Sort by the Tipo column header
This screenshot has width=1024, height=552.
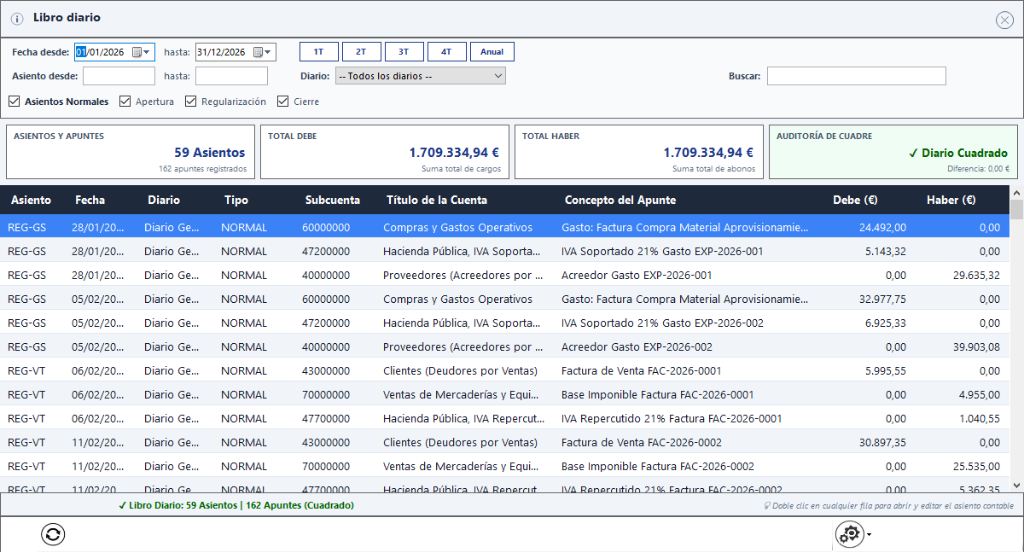tap(236, 200)
